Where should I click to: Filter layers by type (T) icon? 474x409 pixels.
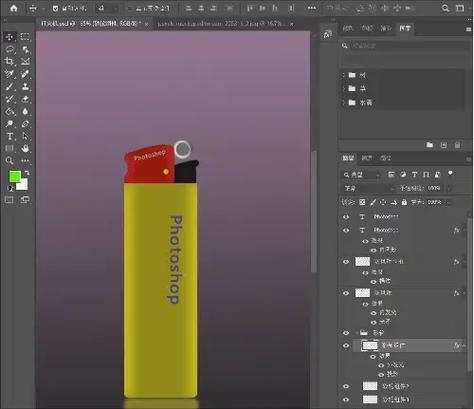[x=414, y=174]
